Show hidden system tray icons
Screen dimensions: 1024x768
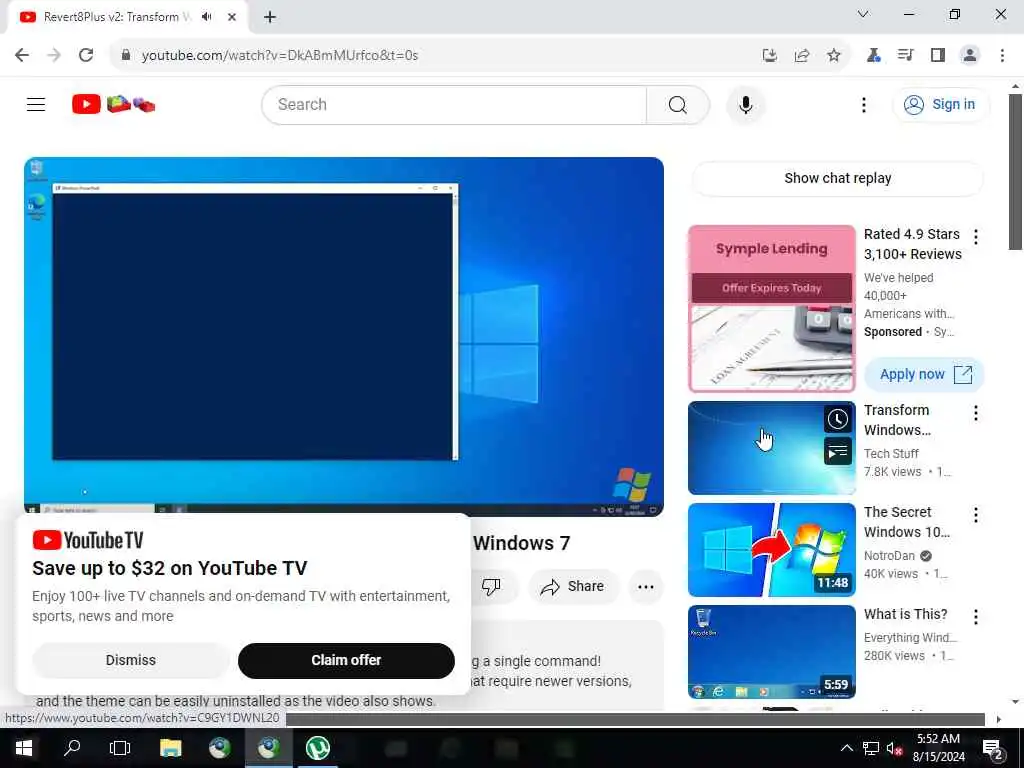point(846,748)
